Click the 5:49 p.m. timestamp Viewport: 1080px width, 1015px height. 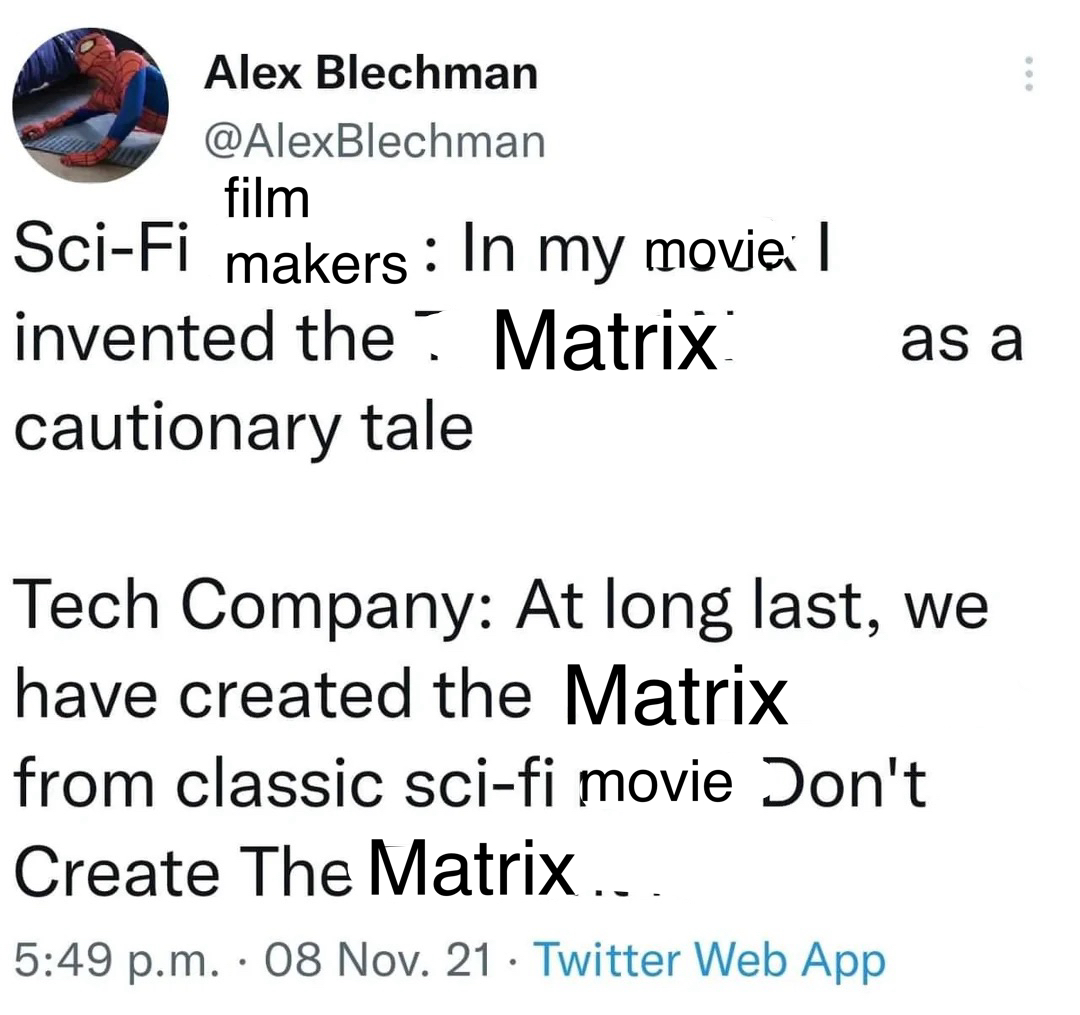[x=116, y=961]
